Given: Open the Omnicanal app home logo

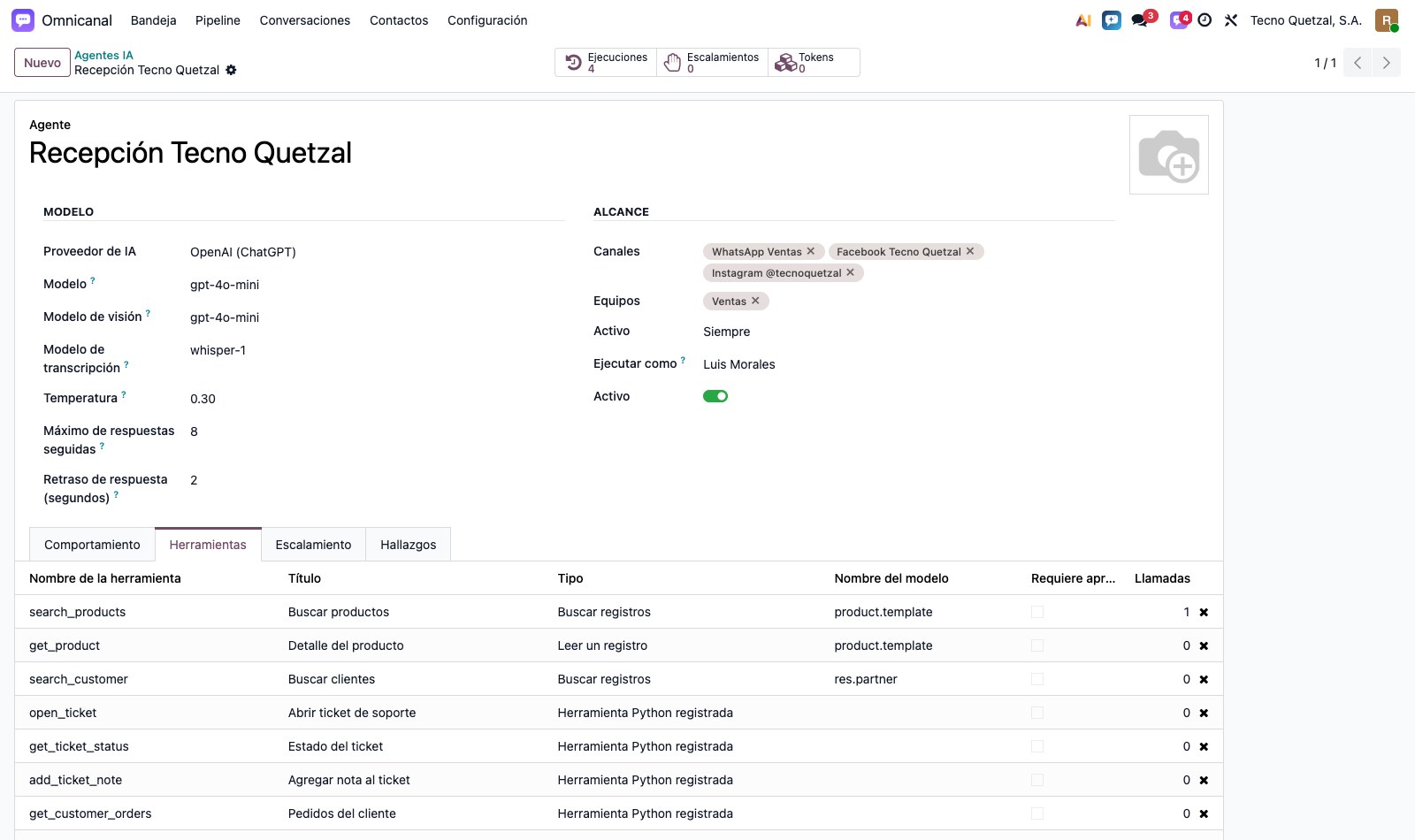Looking at the screenshot, I should (23, 20).
